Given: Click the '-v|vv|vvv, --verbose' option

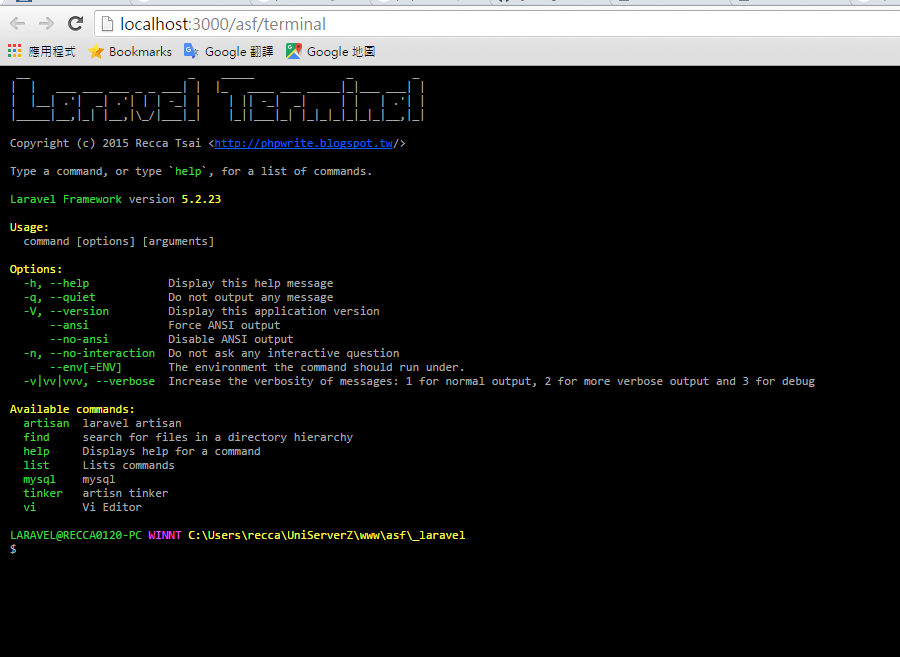Looking at the screenshot, I should [x=89, y=381].
